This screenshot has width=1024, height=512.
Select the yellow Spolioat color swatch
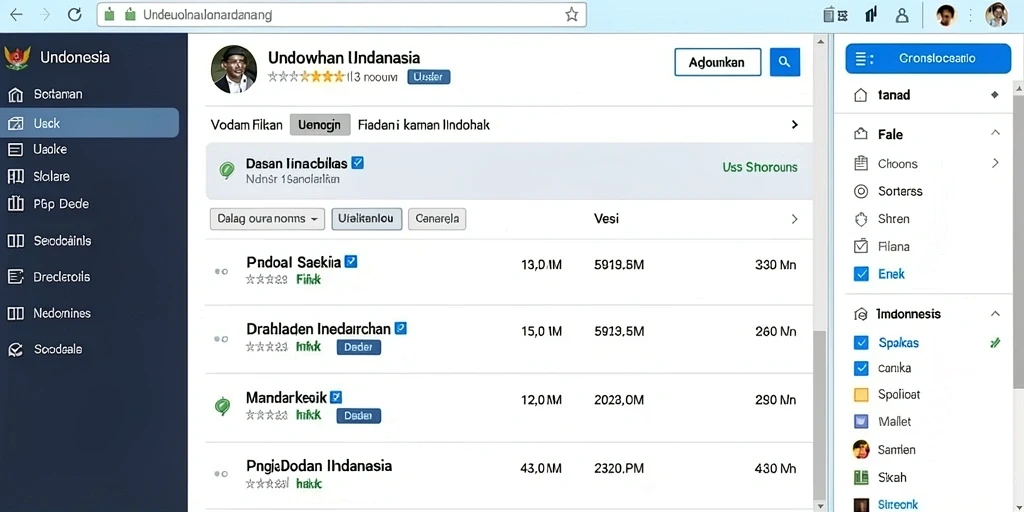pos(861,394)
